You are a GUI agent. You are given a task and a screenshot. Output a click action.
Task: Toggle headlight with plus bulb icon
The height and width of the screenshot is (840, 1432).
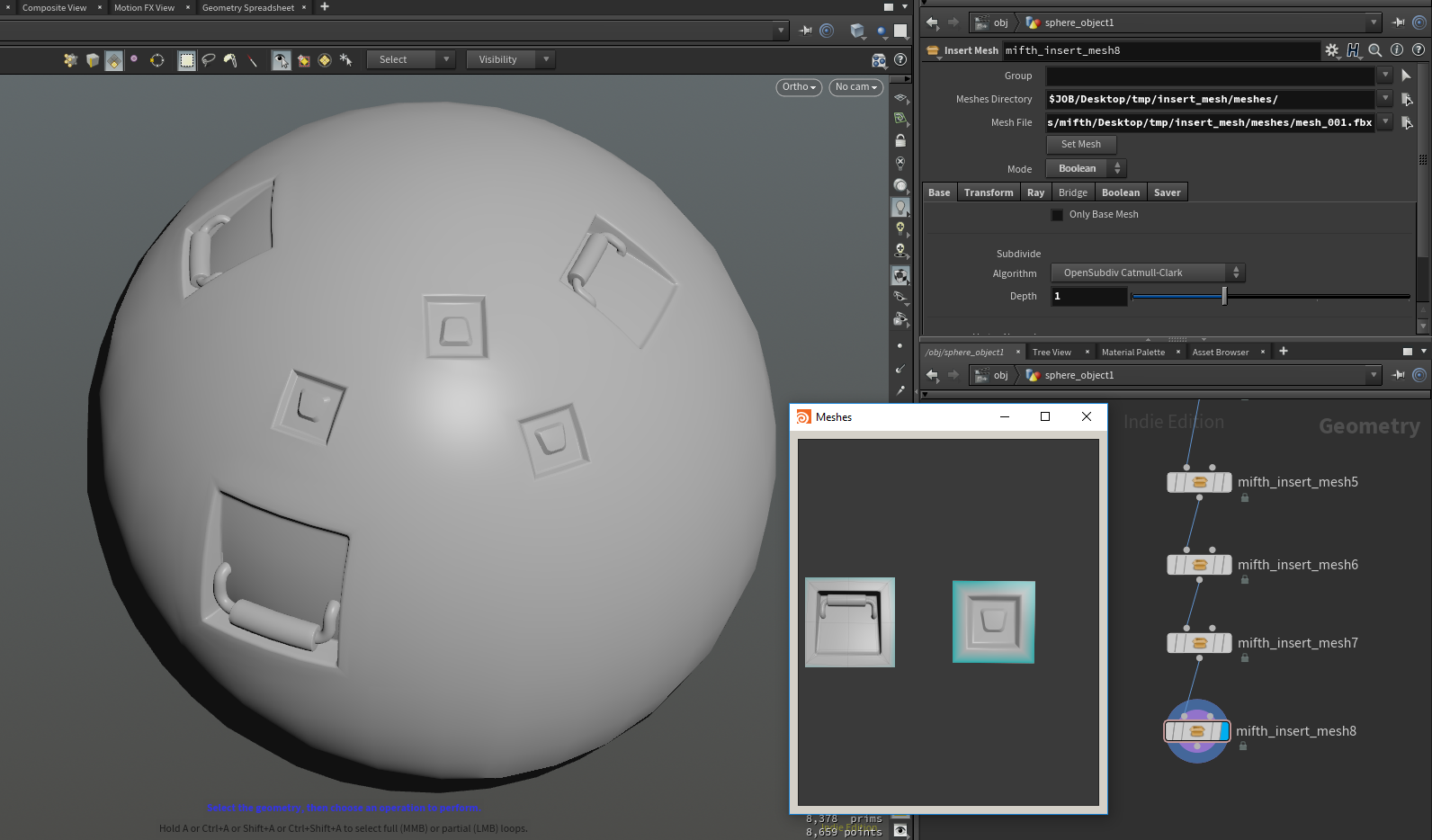click(x=900, y=228)
